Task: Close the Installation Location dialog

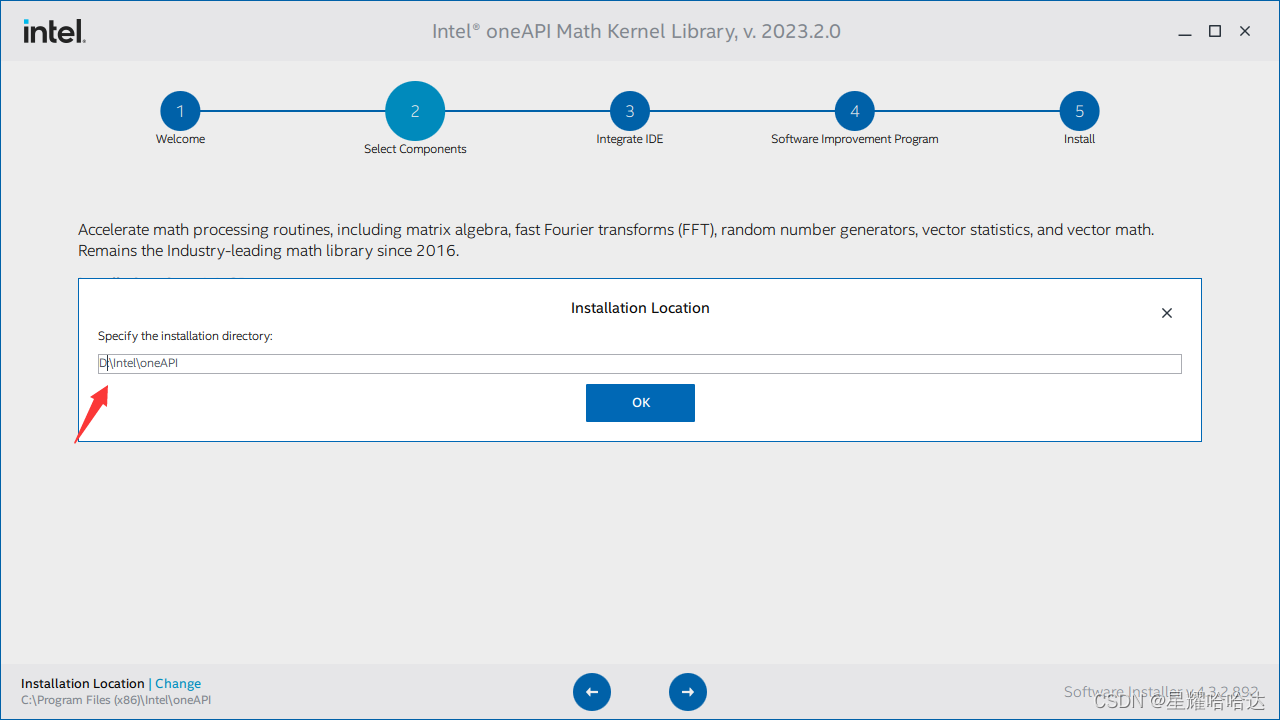Action: point(1166,313)
